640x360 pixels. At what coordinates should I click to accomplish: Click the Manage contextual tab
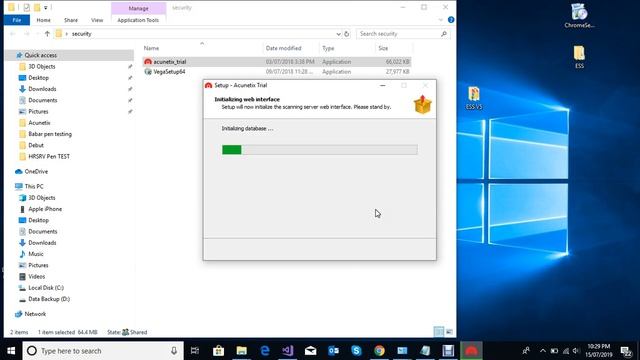138,8
